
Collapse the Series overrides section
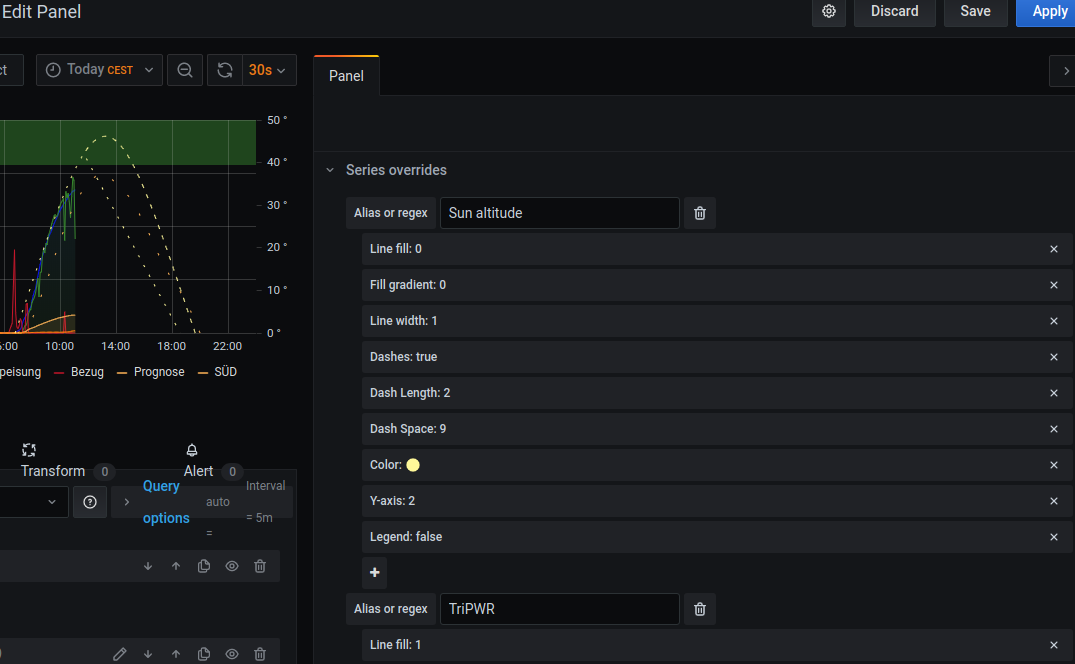tap(330, 170)
